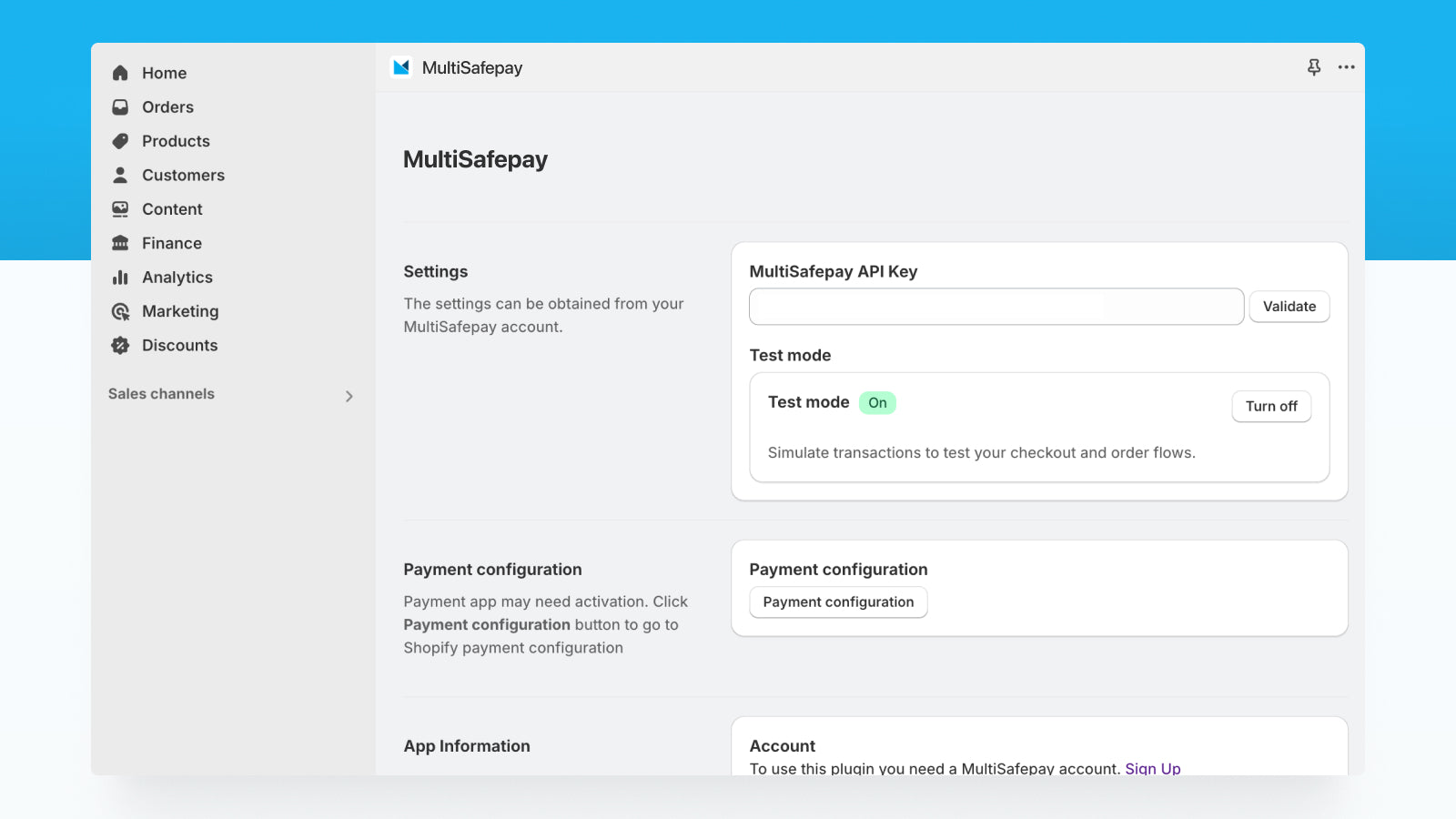This screenshot has width=1456, height=819.
Task: Validate the API key
Action: click(1289, 307)
